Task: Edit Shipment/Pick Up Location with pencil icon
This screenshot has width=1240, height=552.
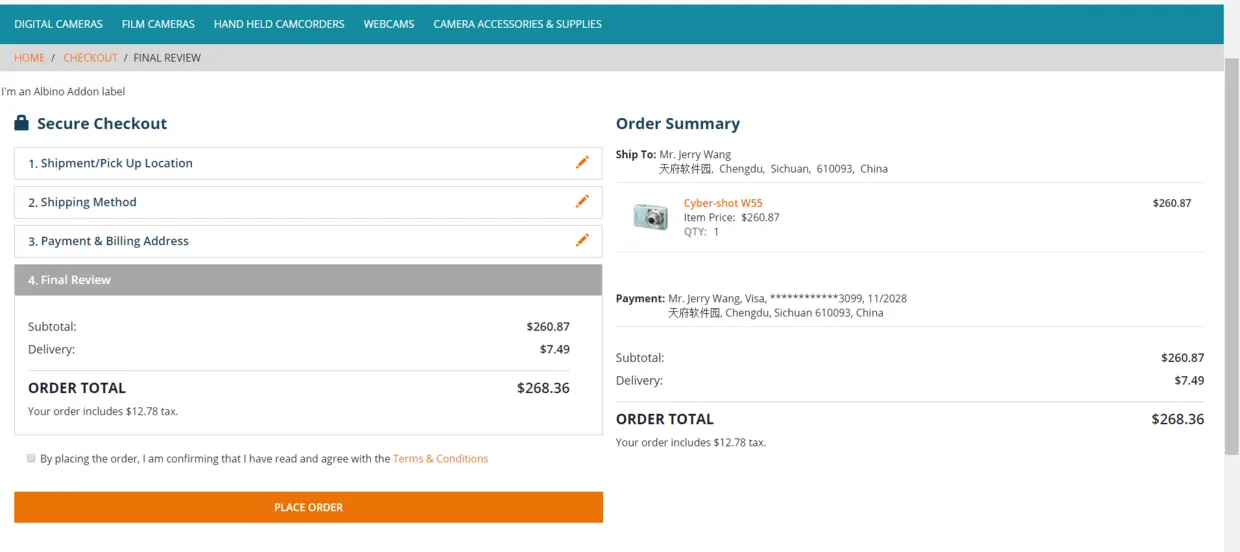Action: (x=582, y=162)
